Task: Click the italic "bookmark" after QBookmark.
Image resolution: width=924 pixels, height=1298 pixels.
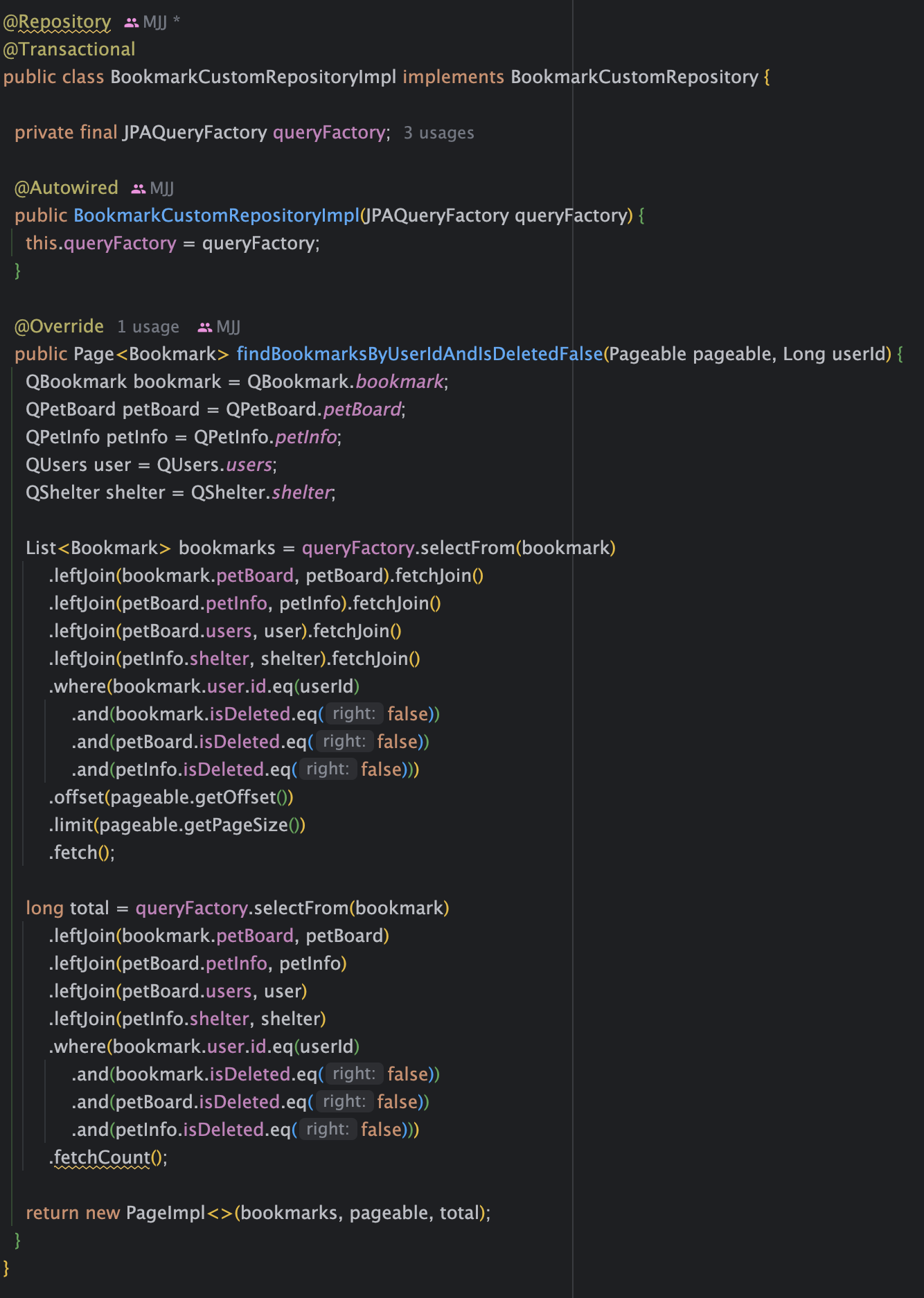Action: pyautogui.click(x=400, y=382)
